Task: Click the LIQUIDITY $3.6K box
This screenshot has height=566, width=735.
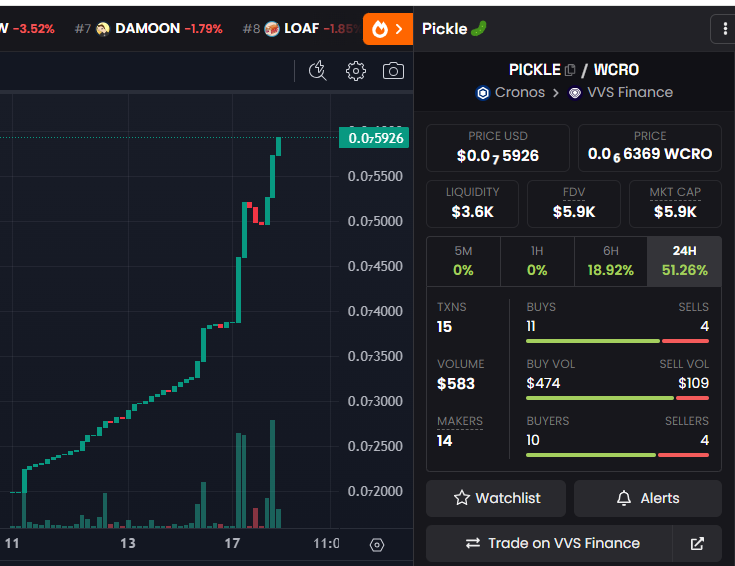Action: click(x=472, y=204)
